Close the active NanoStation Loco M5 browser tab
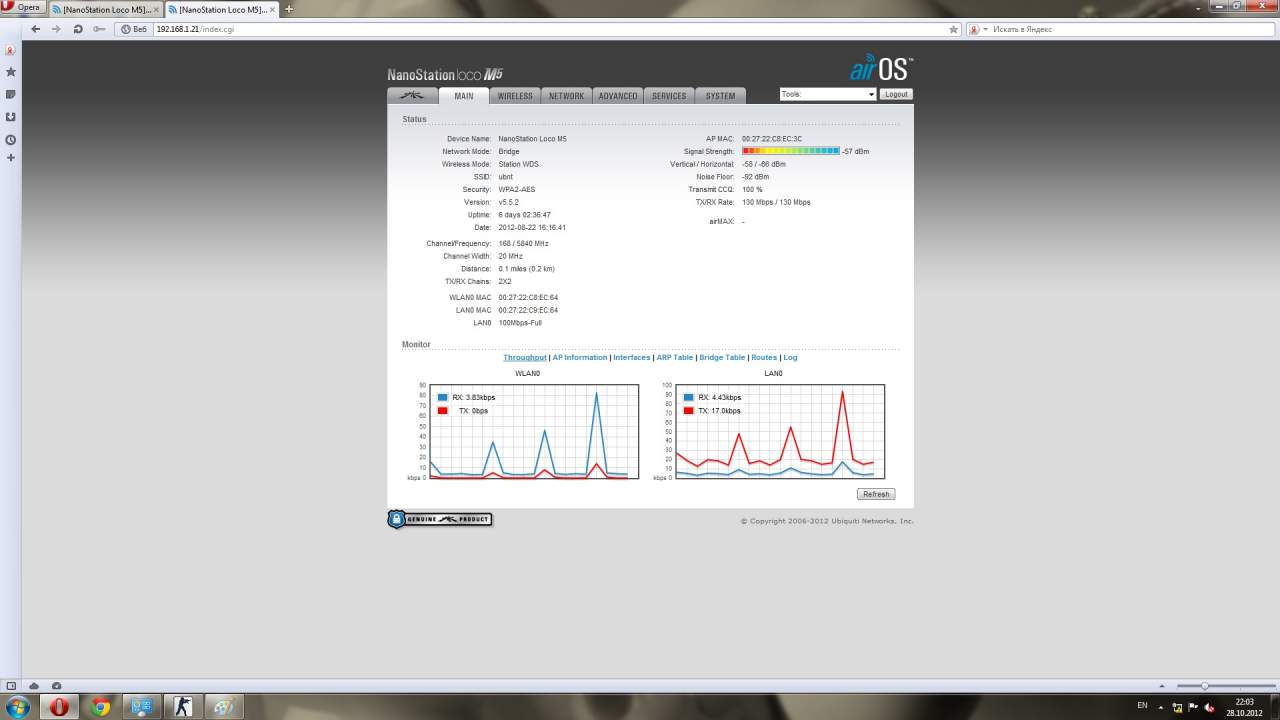This screenshot has height=720, width=1280. 272,9
